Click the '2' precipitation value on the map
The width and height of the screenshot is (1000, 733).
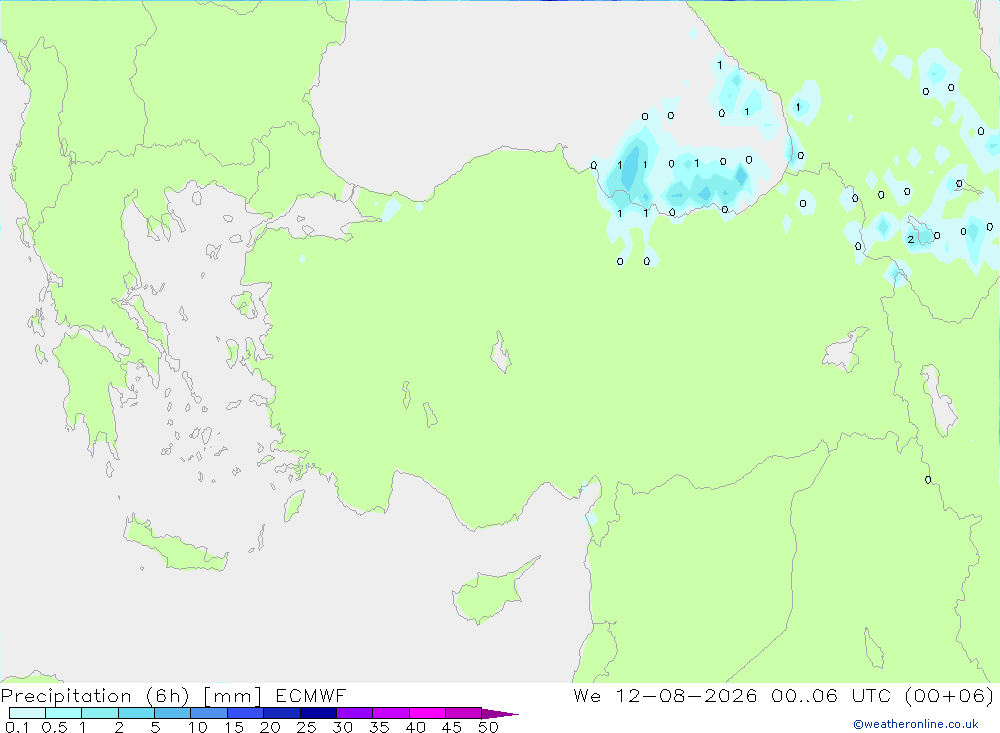pyautogui.click(x=911, y=240)
